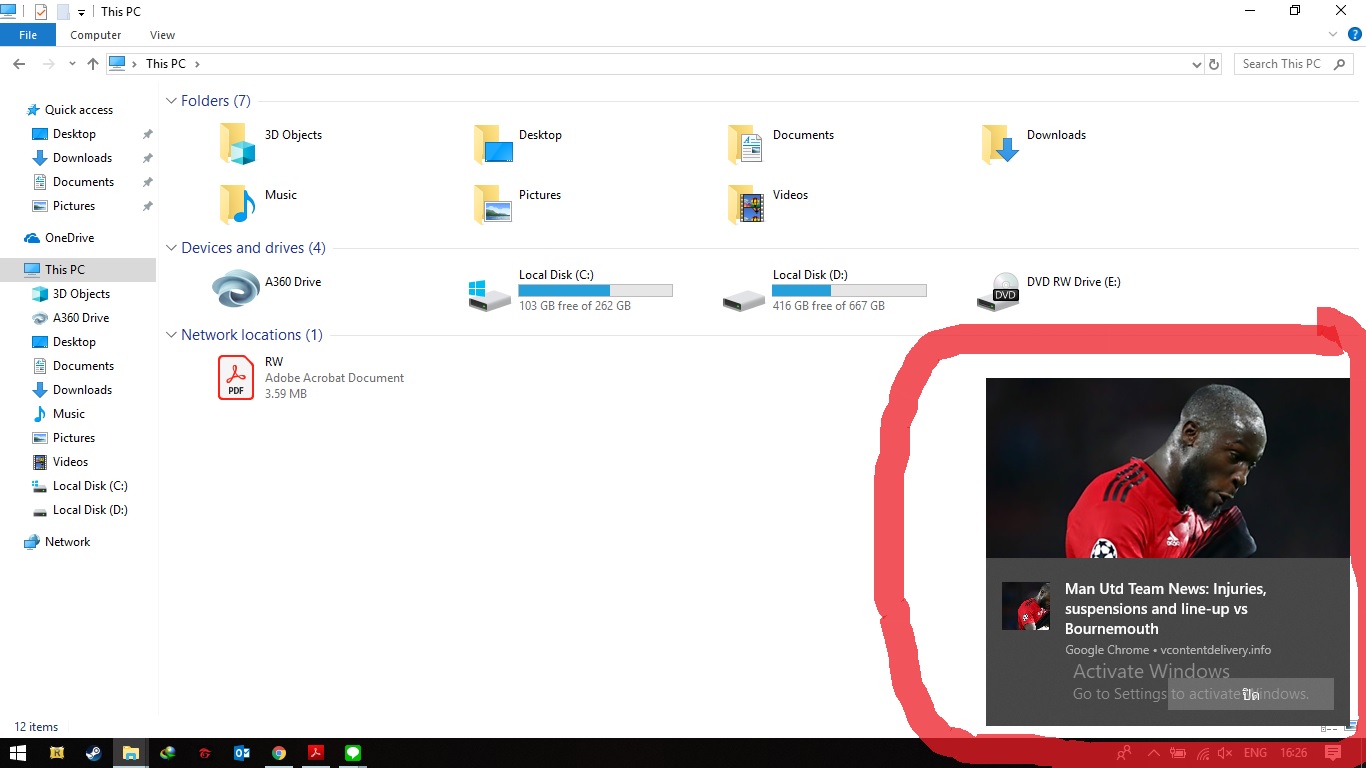Viewport: 1366px width, 768px height.
Task: Select the Pictures folder in the Folders group
Action: click(493, 204)
